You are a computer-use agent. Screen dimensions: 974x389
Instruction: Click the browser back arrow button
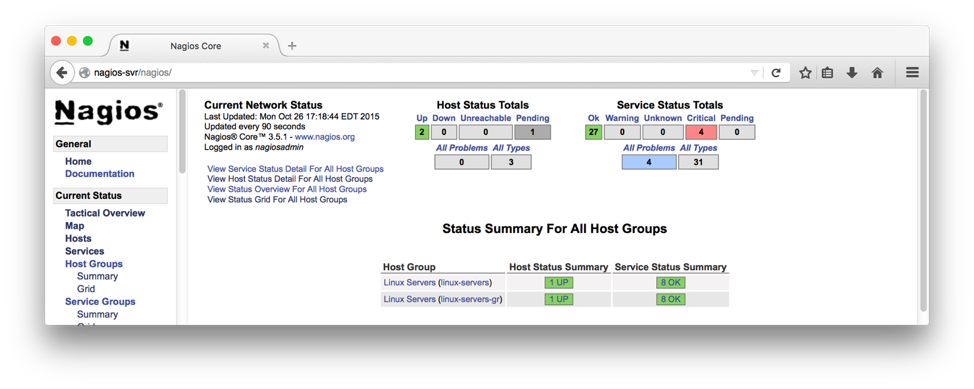pyautogui.click(x=61, y=73)
